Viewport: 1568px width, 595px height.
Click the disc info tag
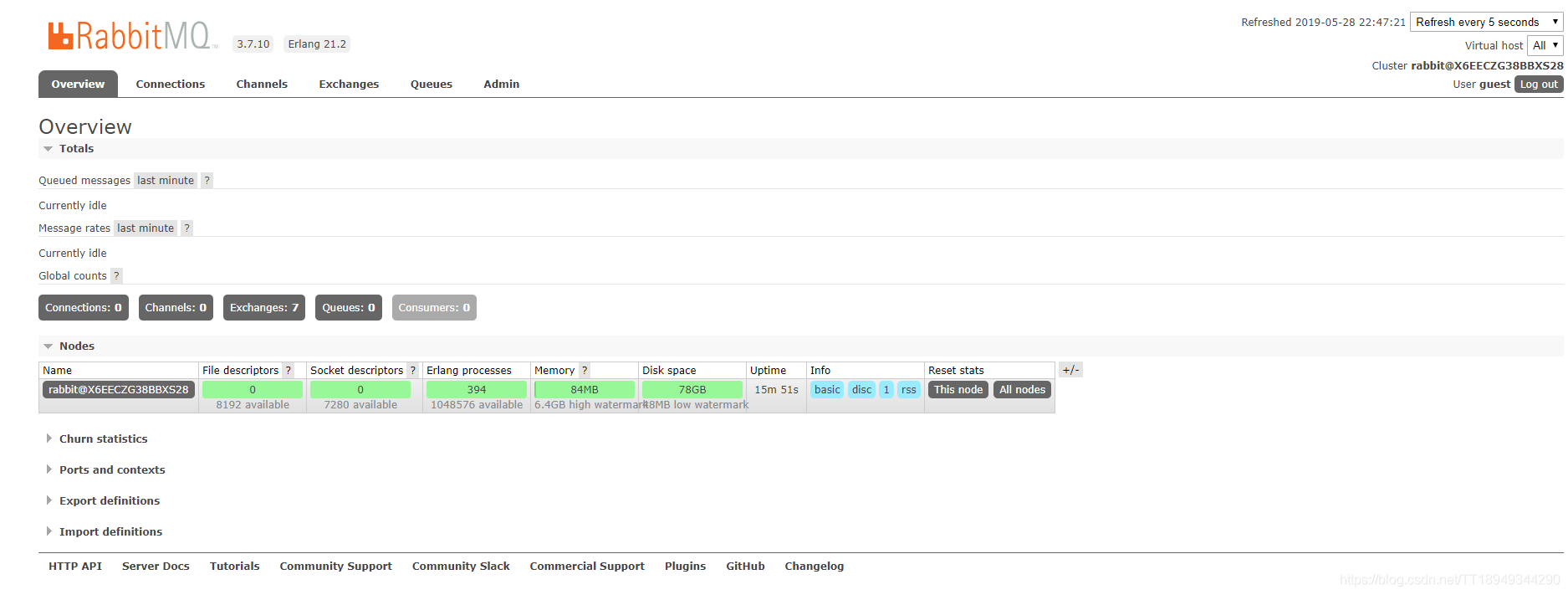(862, 390)
